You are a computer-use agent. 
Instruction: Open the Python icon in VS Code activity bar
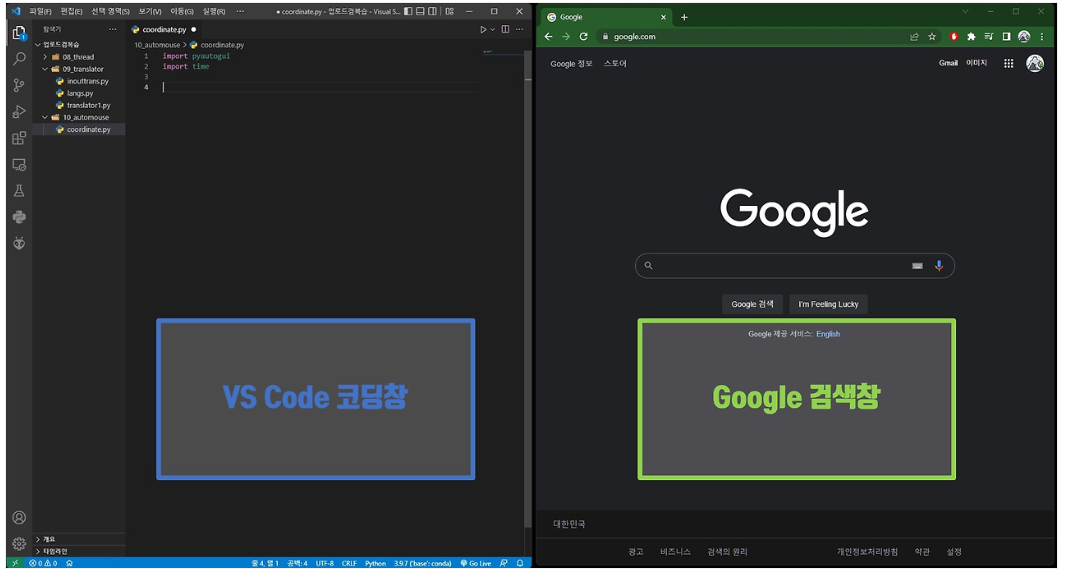pyautogui.click(x=19, y=217)
